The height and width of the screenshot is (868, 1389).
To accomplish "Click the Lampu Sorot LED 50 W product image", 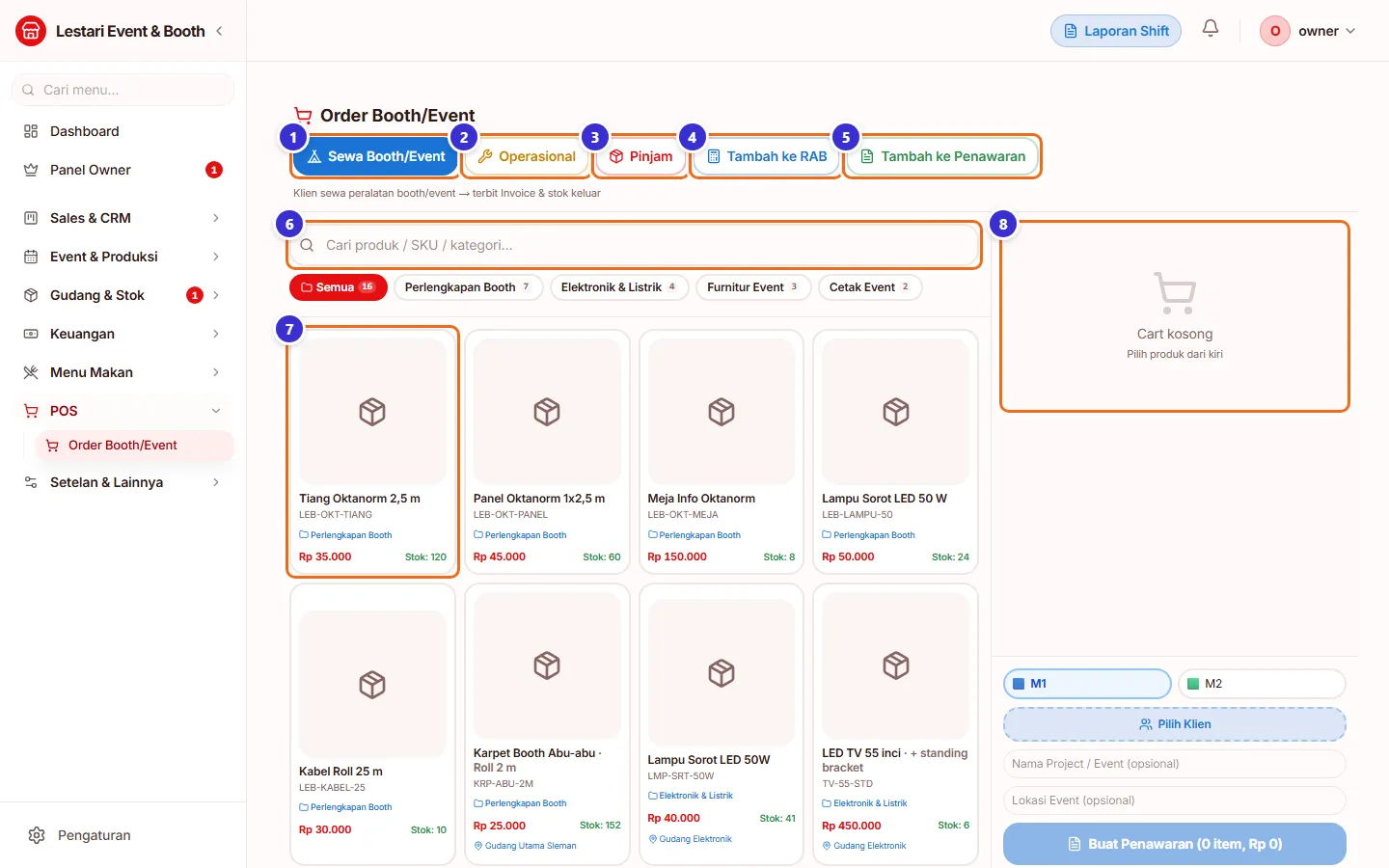I will (x=895, y=412).
